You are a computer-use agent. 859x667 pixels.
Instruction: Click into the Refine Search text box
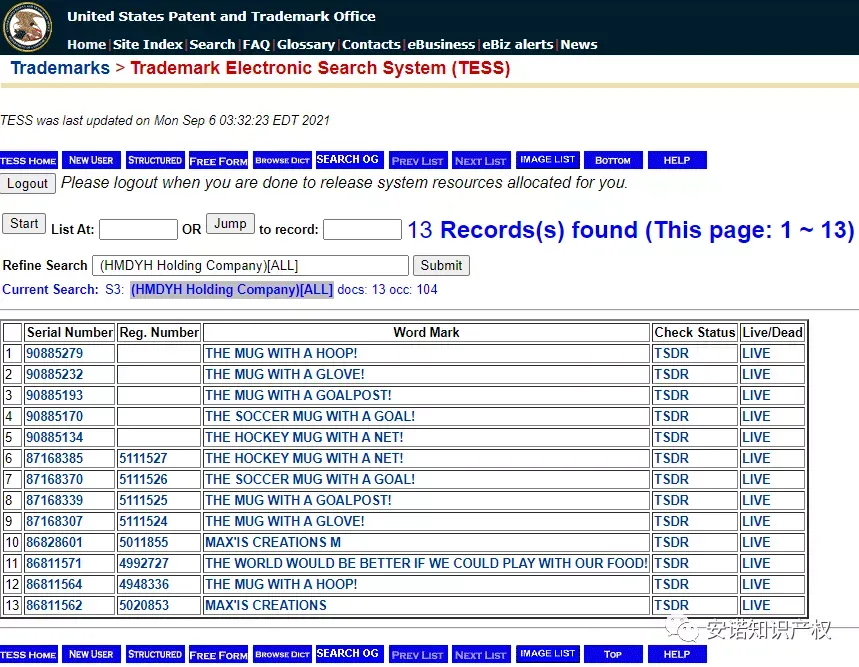(250, 266)
